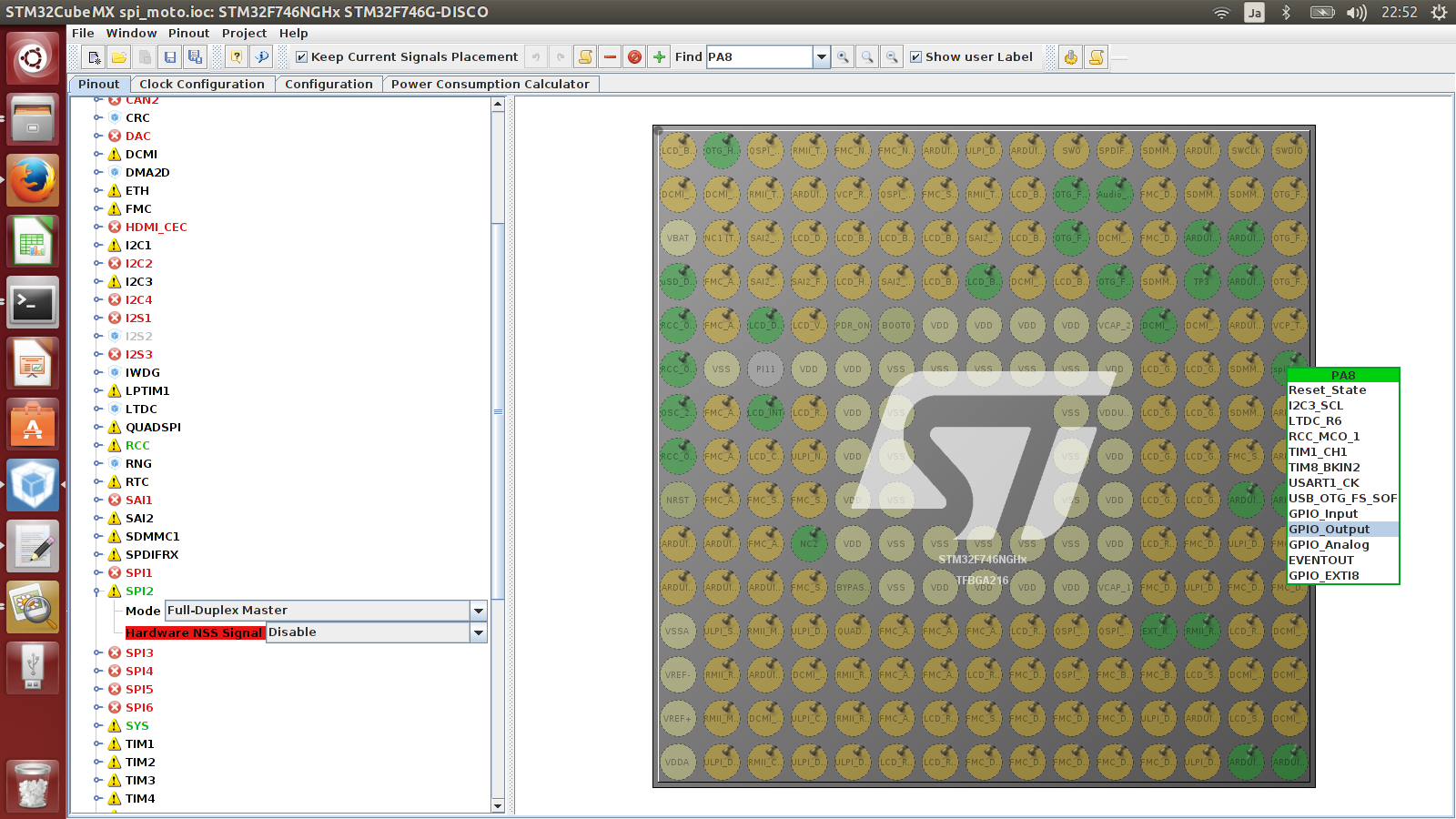The image size is (1456, 819).
Task: Click the red minus icon in toolbar
Action: [x=610, y=57]
